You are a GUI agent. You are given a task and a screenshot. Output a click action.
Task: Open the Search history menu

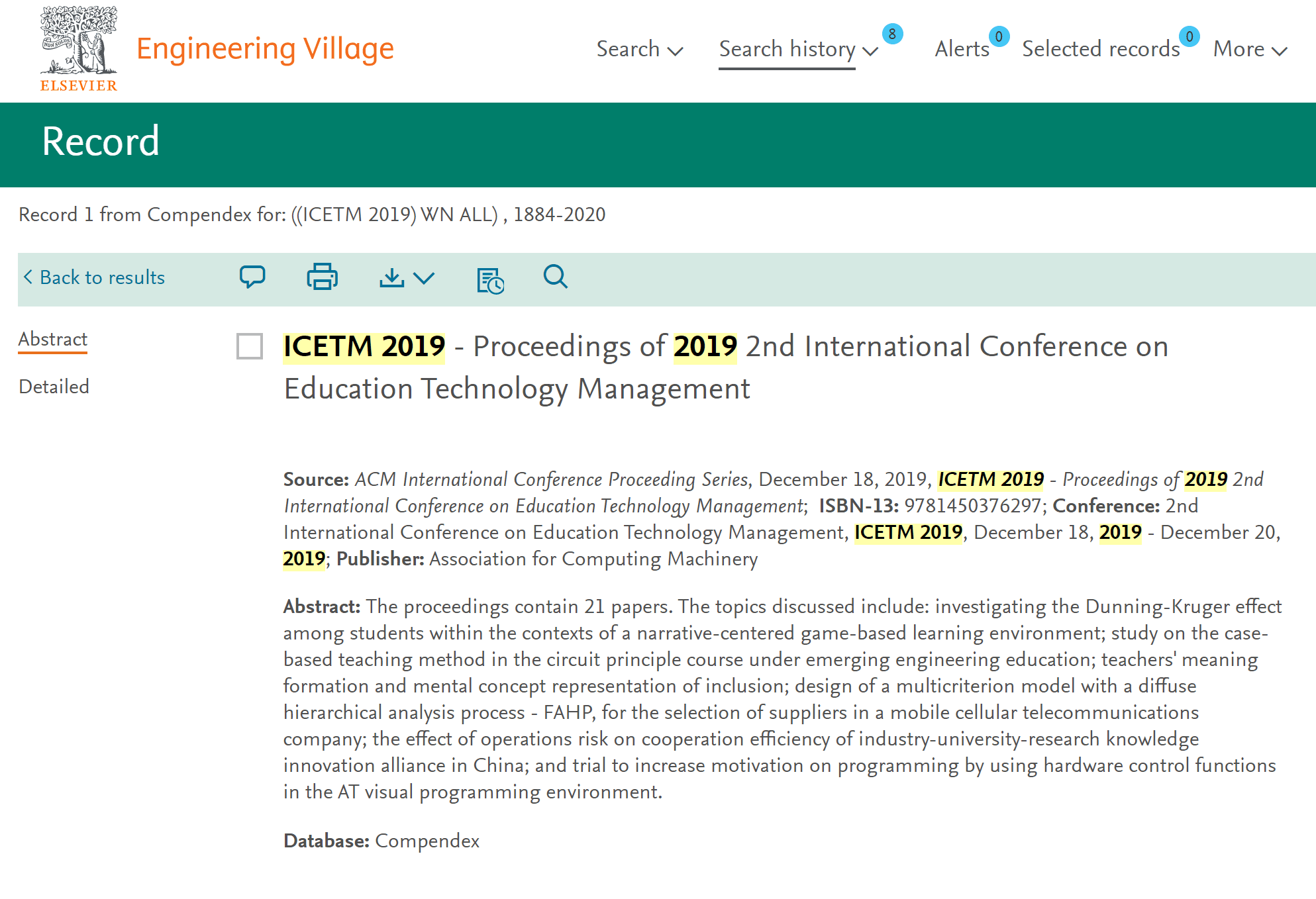point(798,50)
